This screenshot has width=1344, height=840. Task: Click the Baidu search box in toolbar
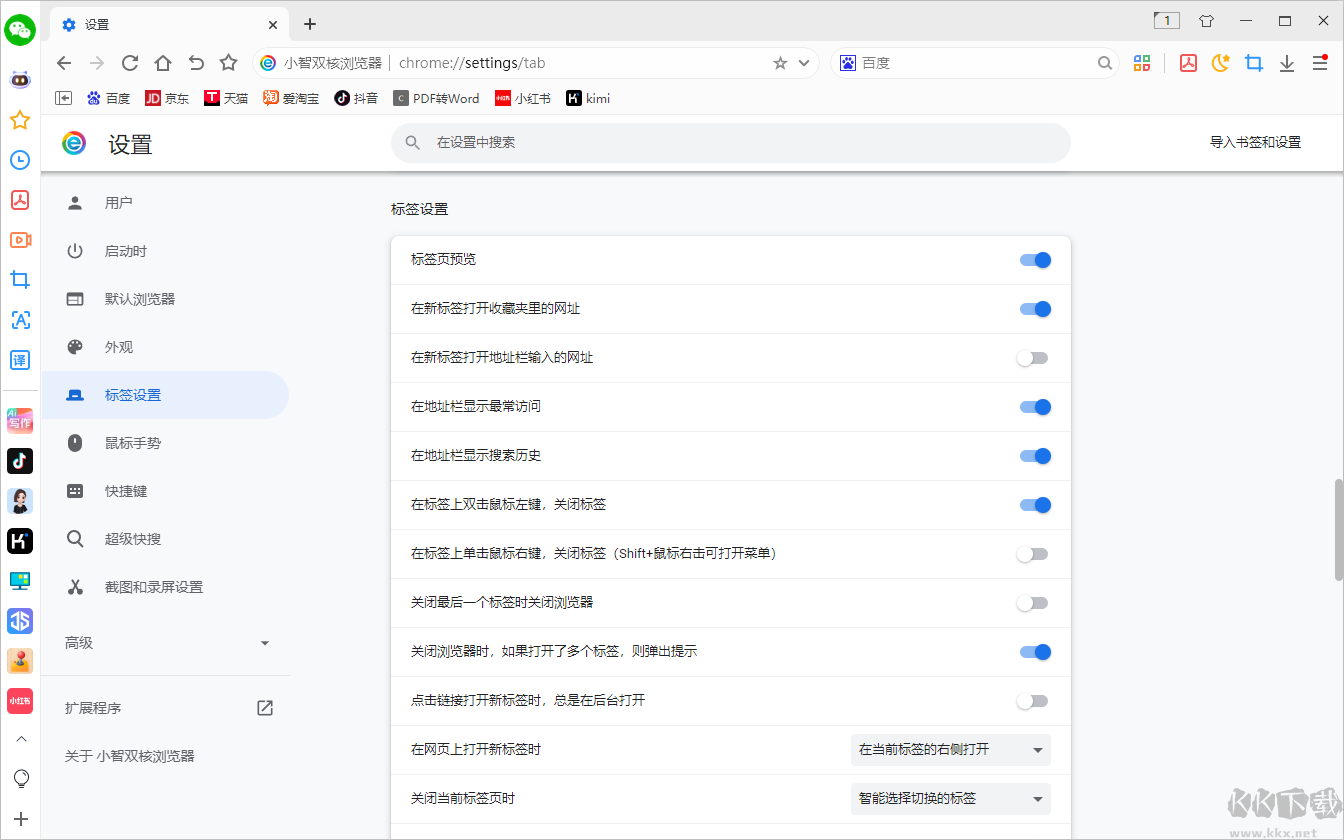click(x=975, y=63)
